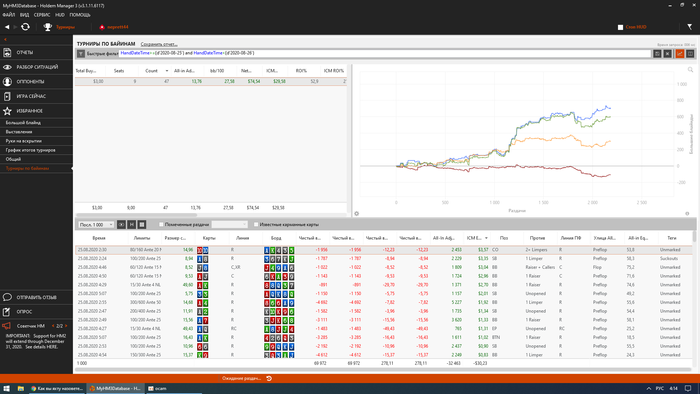Screen dimensions: 700x394
Task: Open File Explorer from the taskbar
Action: pos(21,389)
